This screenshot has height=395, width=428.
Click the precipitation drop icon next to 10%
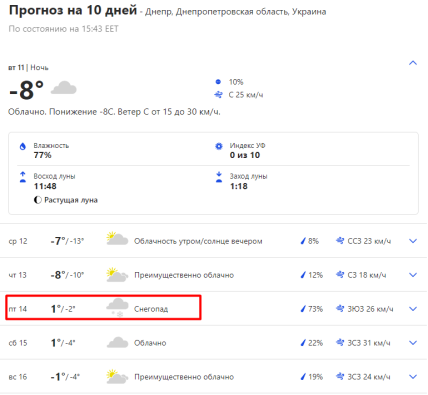218,82
